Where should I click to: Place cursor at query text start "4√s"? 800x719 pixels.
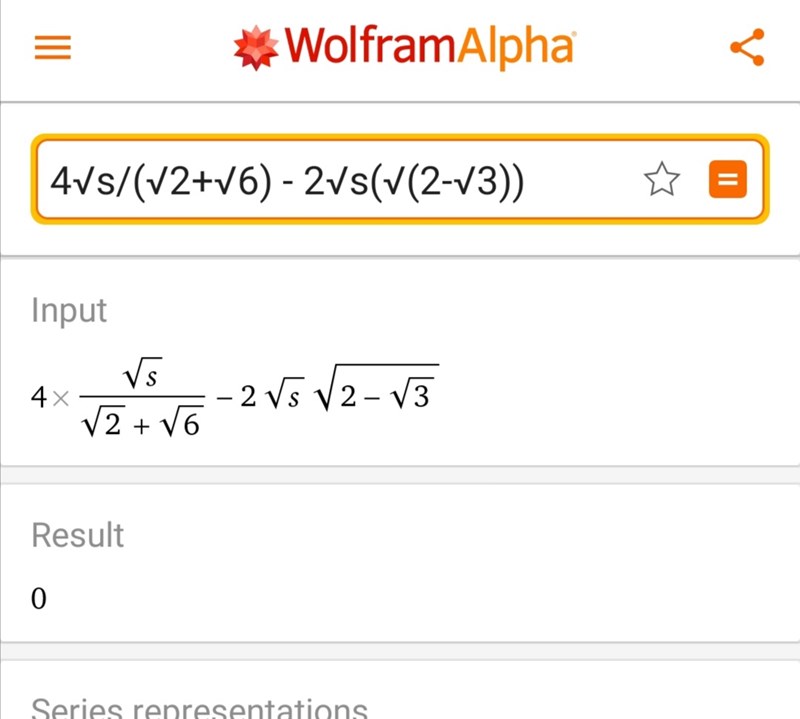coord(53,181)
